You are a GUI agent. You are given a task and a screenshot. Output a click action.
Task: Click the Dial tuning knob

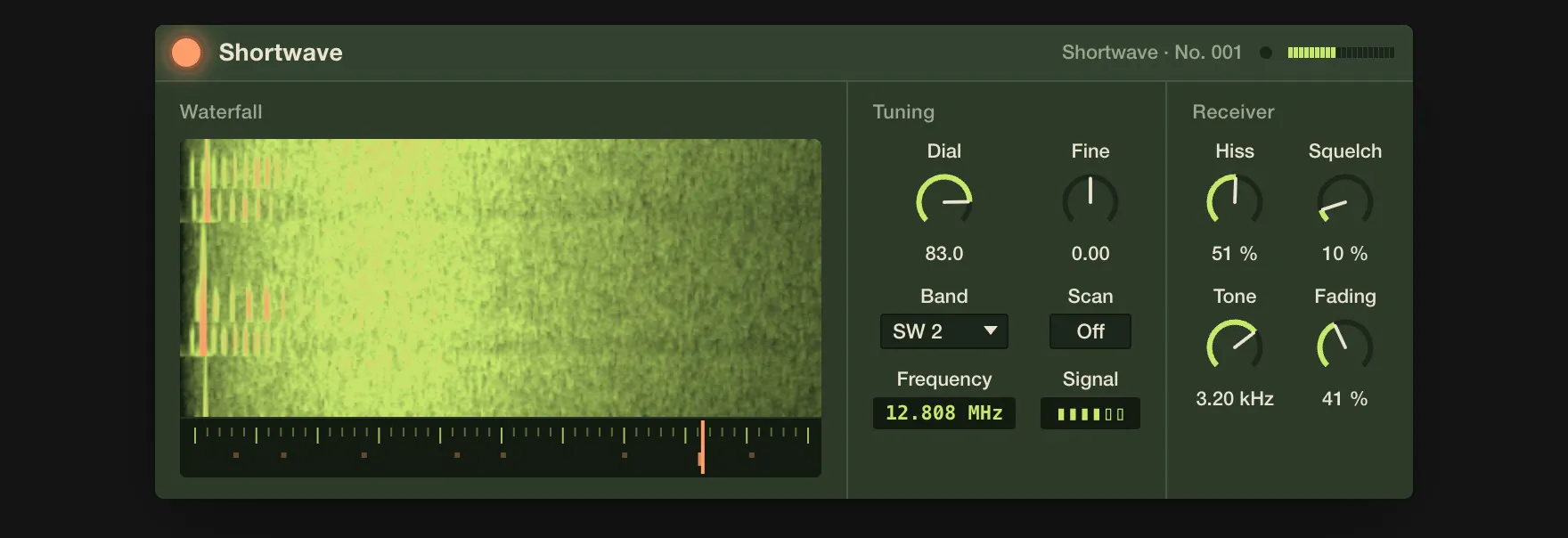(944, 201)
